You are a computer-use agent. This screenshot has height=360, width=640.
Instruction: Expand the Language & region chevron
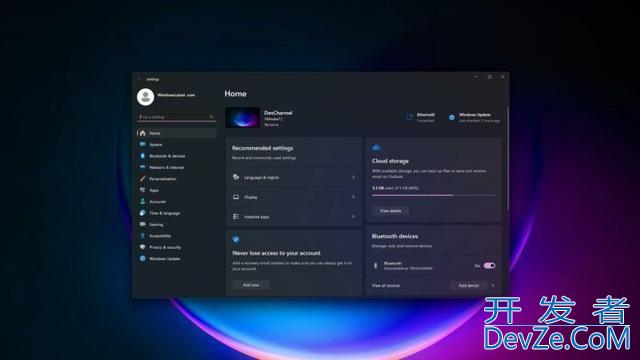[353, 177]
